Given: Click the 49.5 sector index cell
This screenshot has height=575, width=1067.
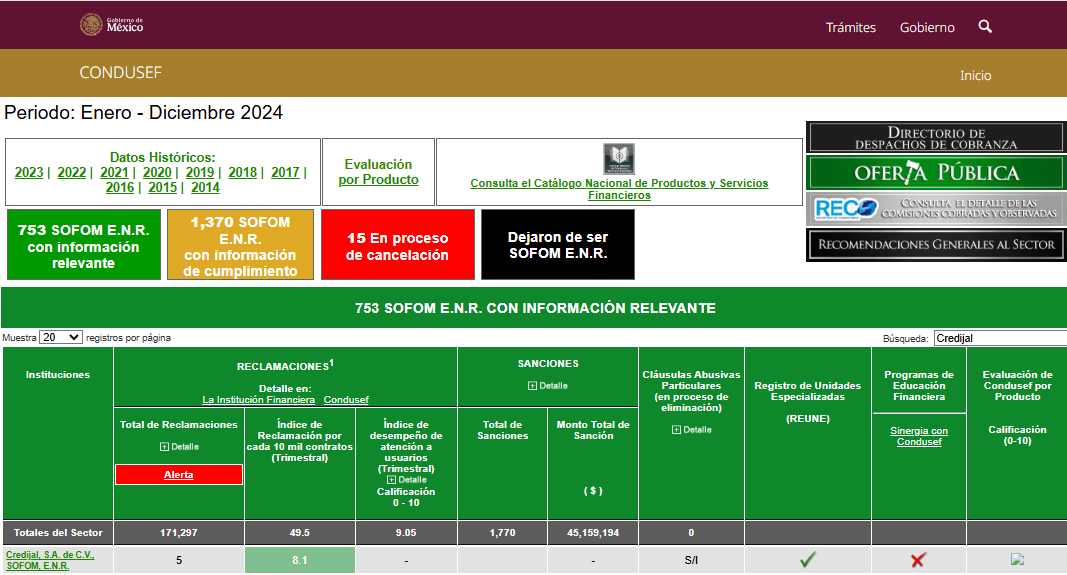Looking at the screenshot, I should pos(299,533).
